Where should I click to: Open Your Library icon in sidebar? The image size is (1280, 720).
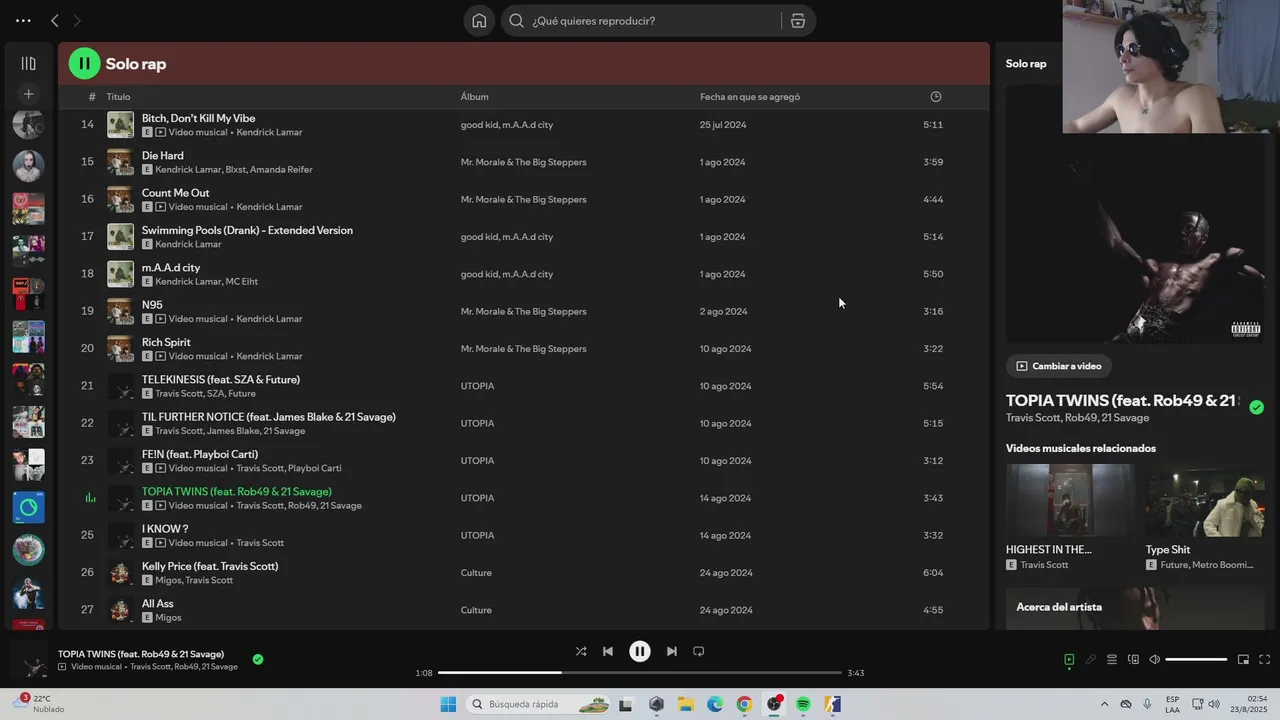(x=28, y=63)
